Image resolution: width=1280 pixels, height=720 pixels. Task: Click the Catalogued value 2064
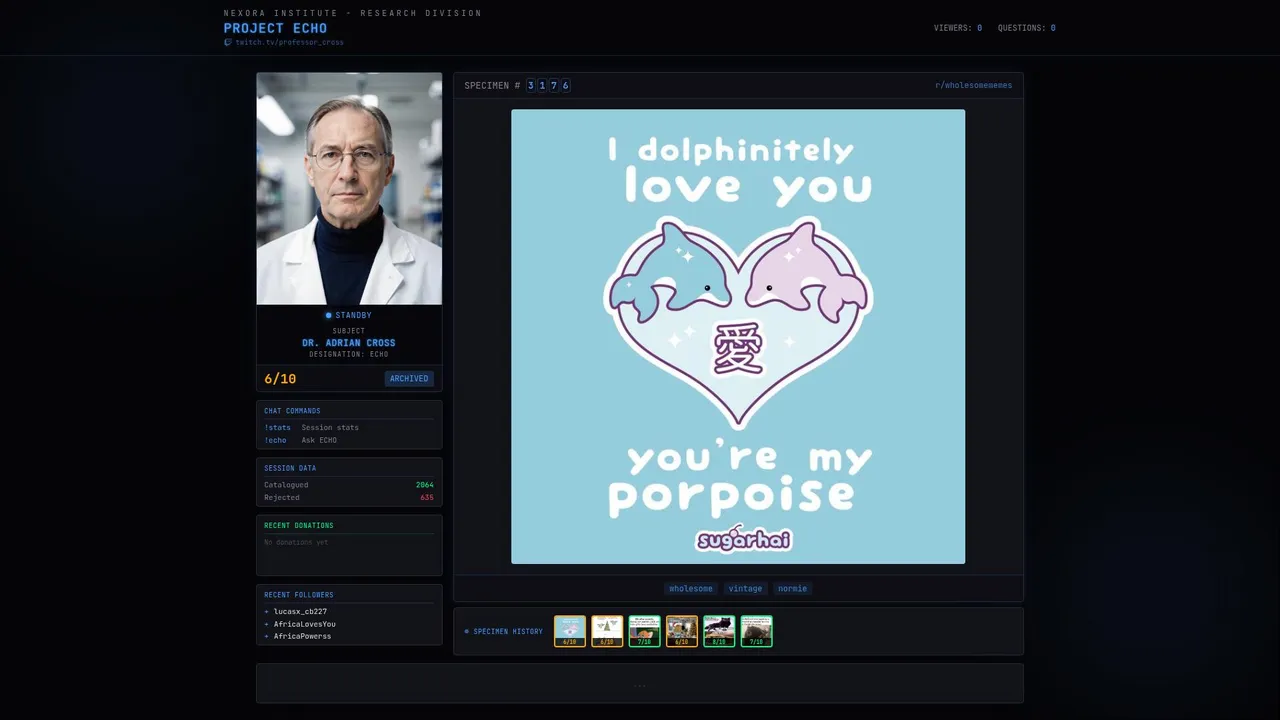click(x=425, y=485)
